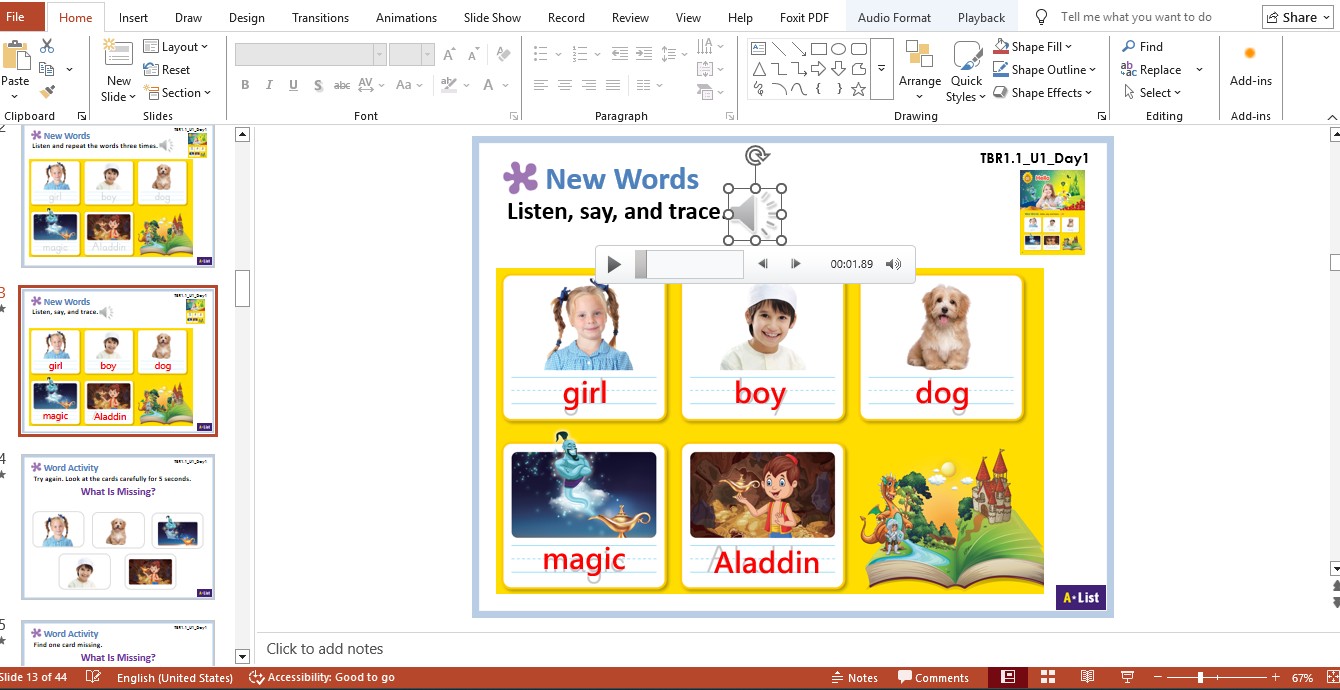The image size is (1340, 690).
Task: Mute the audio using volume icon
Action: coord(893,265)
